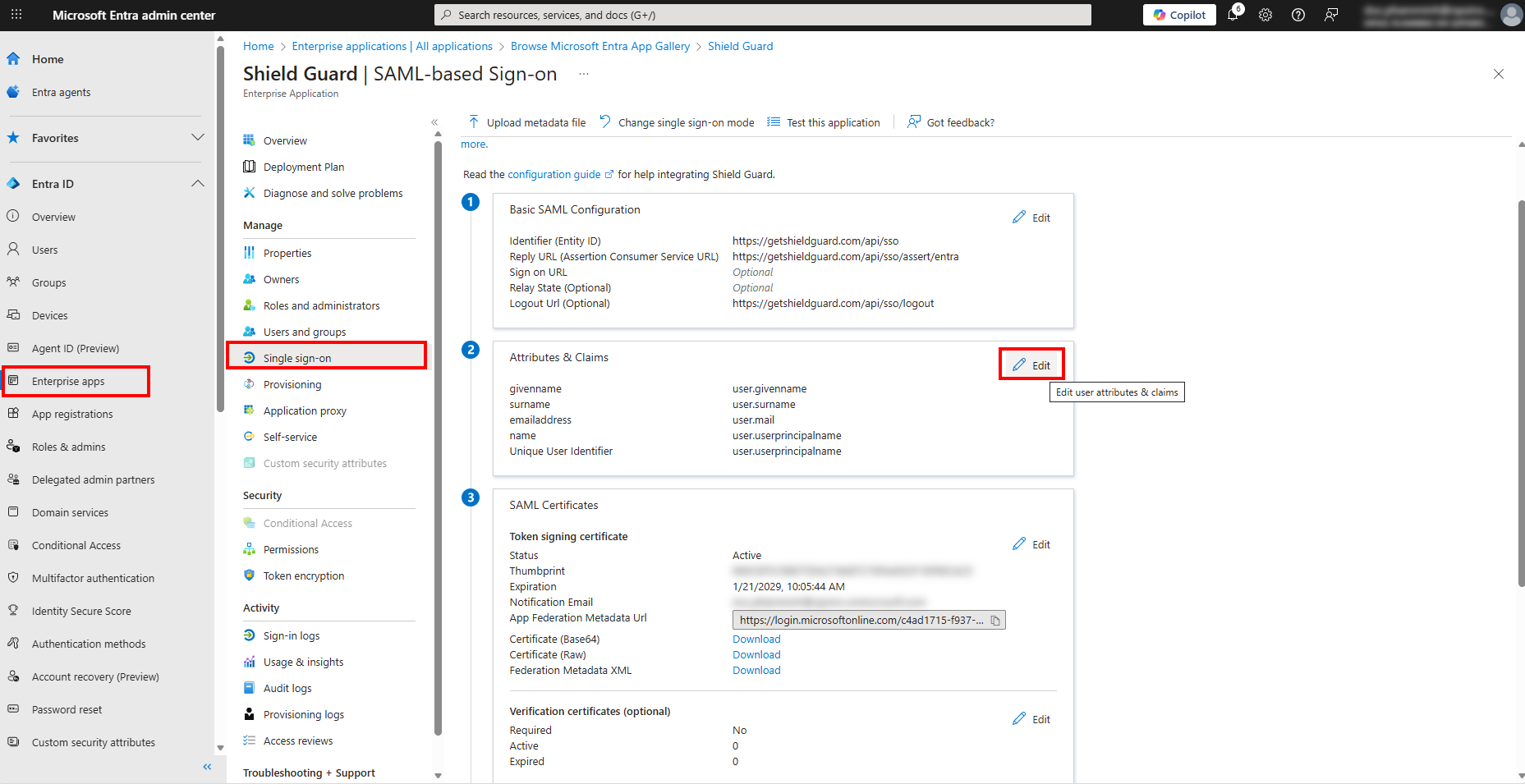
Task: Copy the App Federation Metadata Url
Action: point(995,621)
